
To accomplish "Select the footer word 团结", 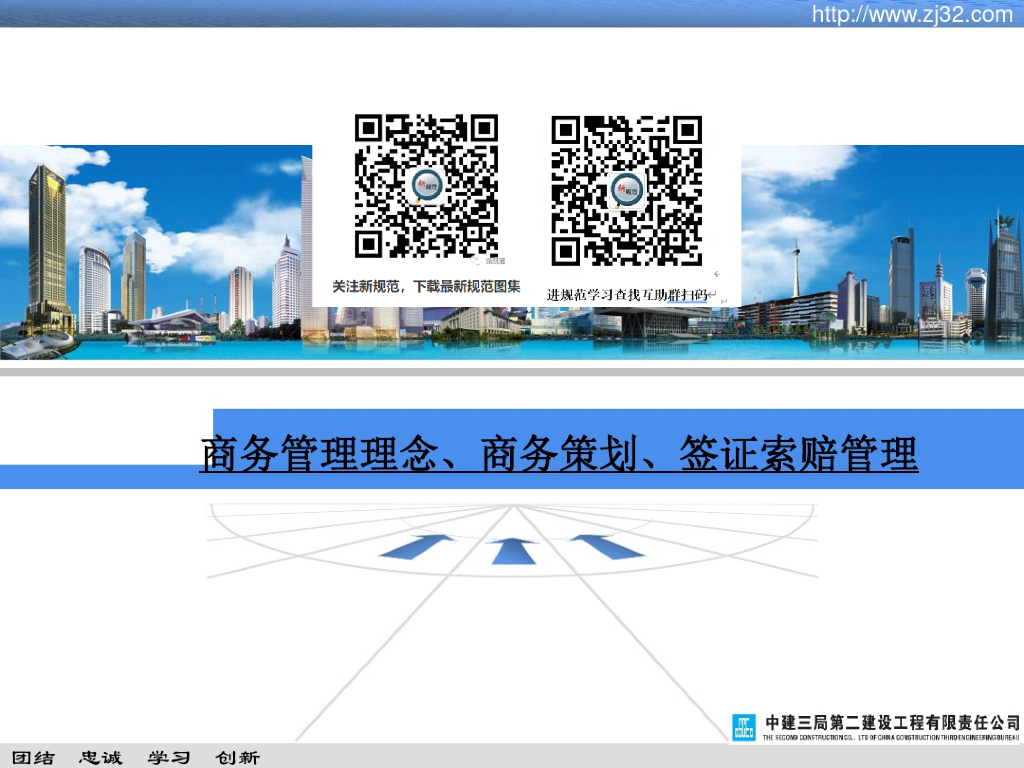I will tap(33, 758).
